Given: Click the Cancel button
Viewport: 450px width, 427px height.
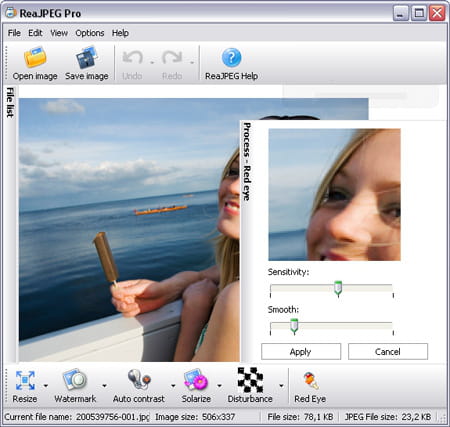Looking at the screenshot, I should 388,352.
